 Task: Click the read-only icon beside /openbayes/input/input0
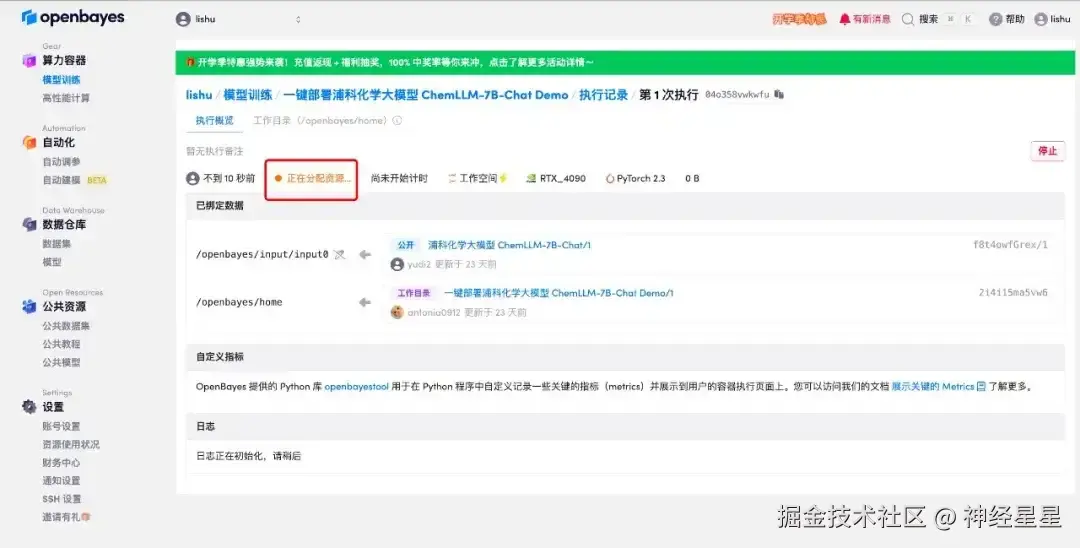click(x=339, y=255)
